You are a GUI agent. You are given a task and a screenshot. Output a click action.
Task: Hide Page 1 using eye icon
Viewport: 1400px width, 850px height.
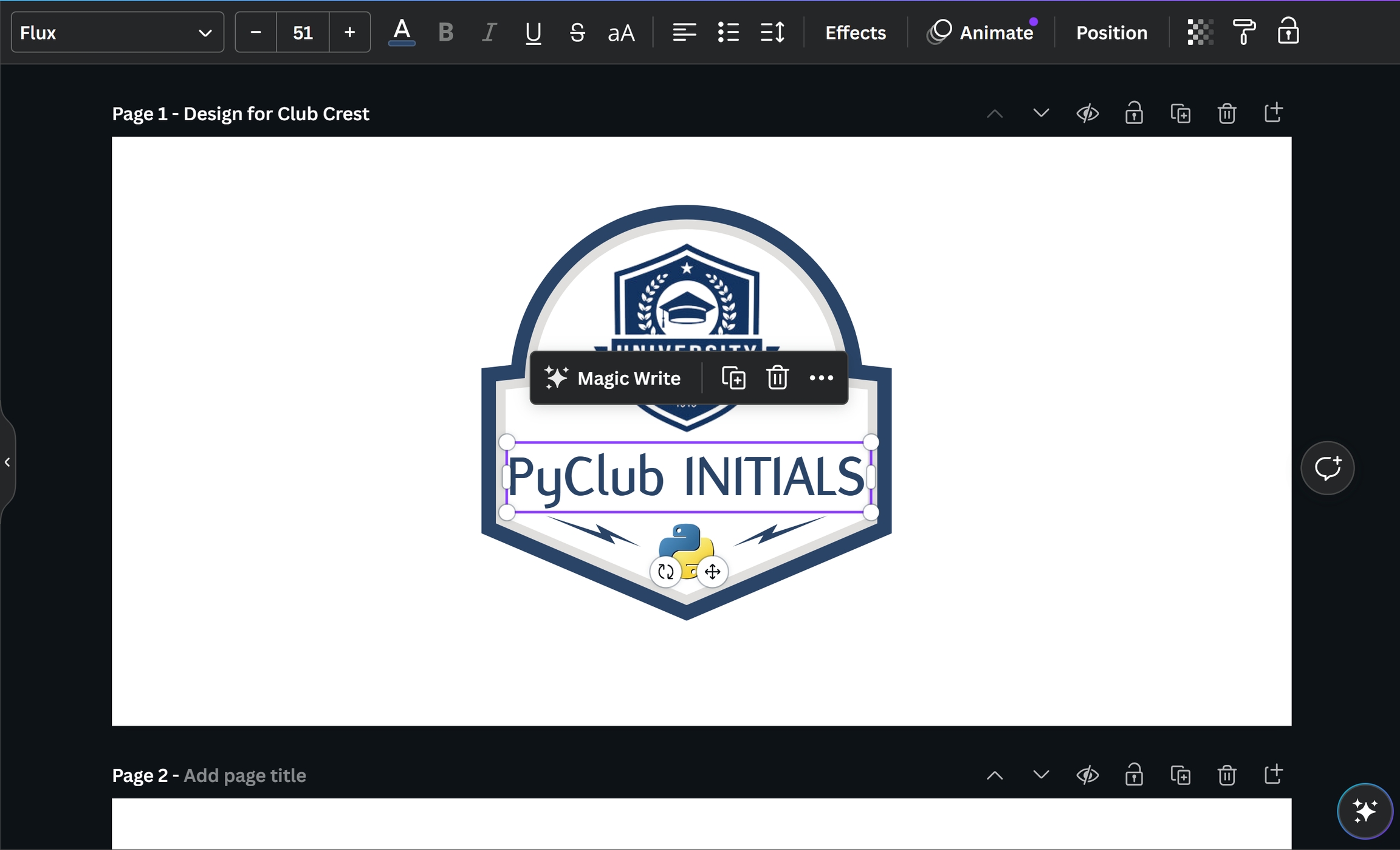click(x=1087, y=114)
